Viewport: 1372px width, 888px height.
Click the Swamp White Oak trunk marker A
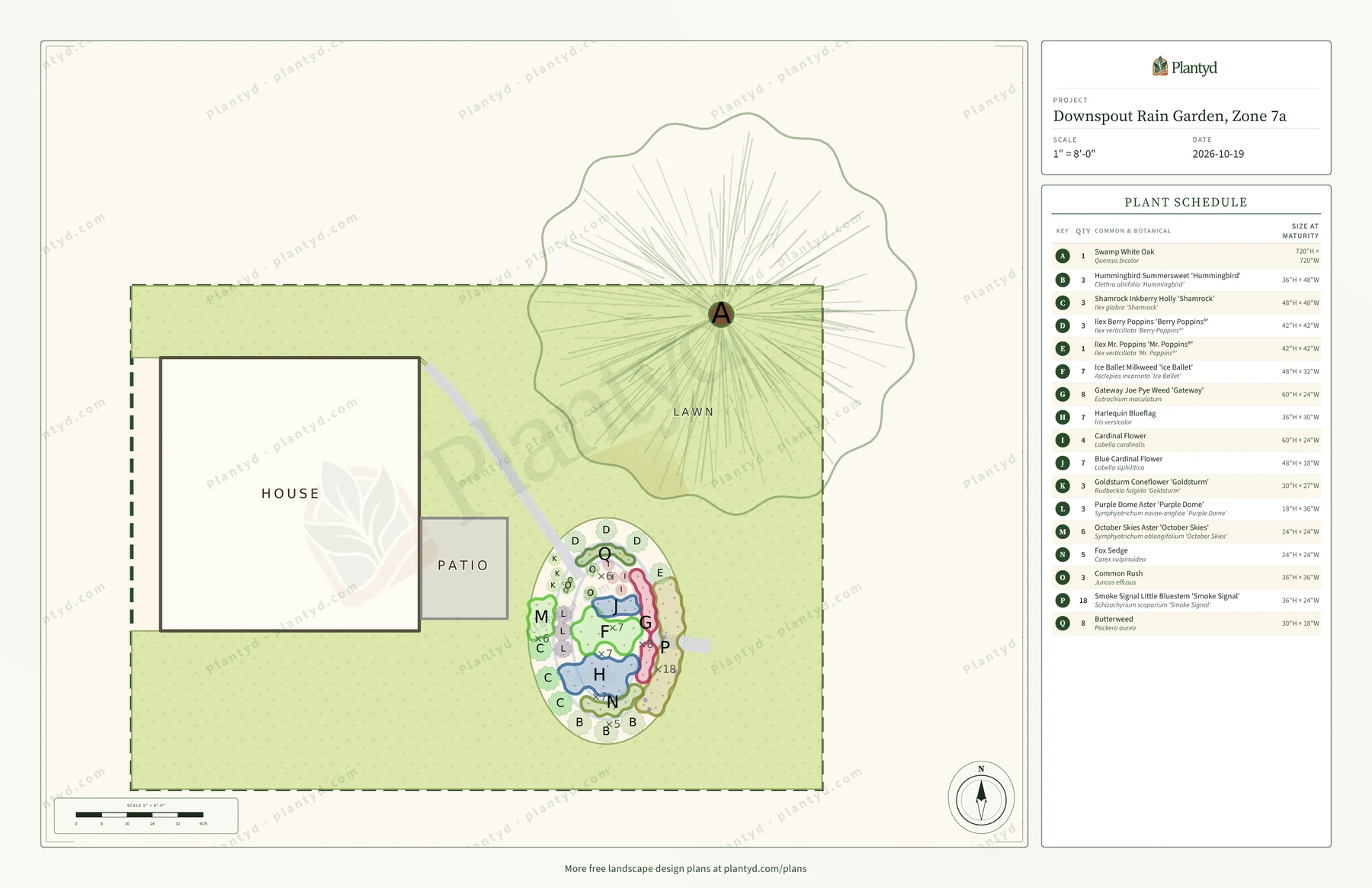point(721,313)
